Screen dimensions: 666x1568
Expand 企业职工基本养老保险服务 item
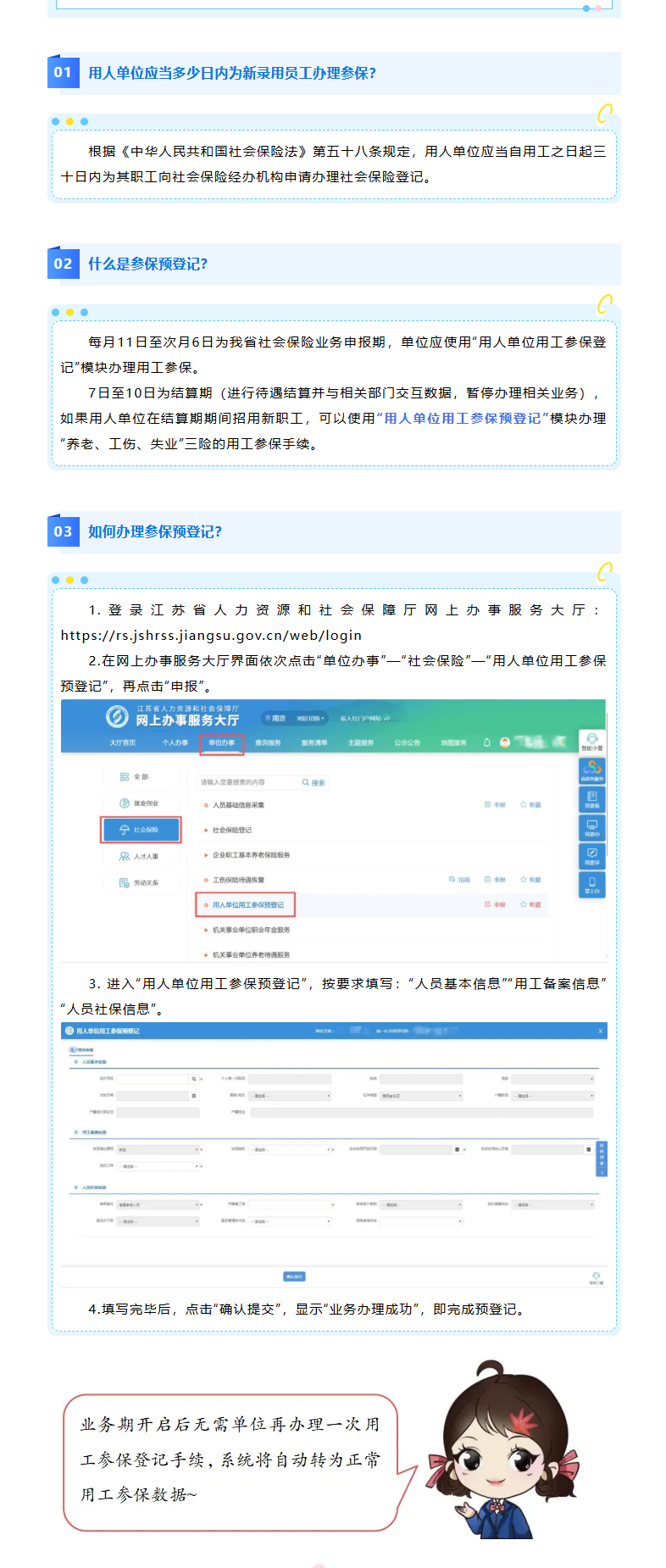[251, 855]
